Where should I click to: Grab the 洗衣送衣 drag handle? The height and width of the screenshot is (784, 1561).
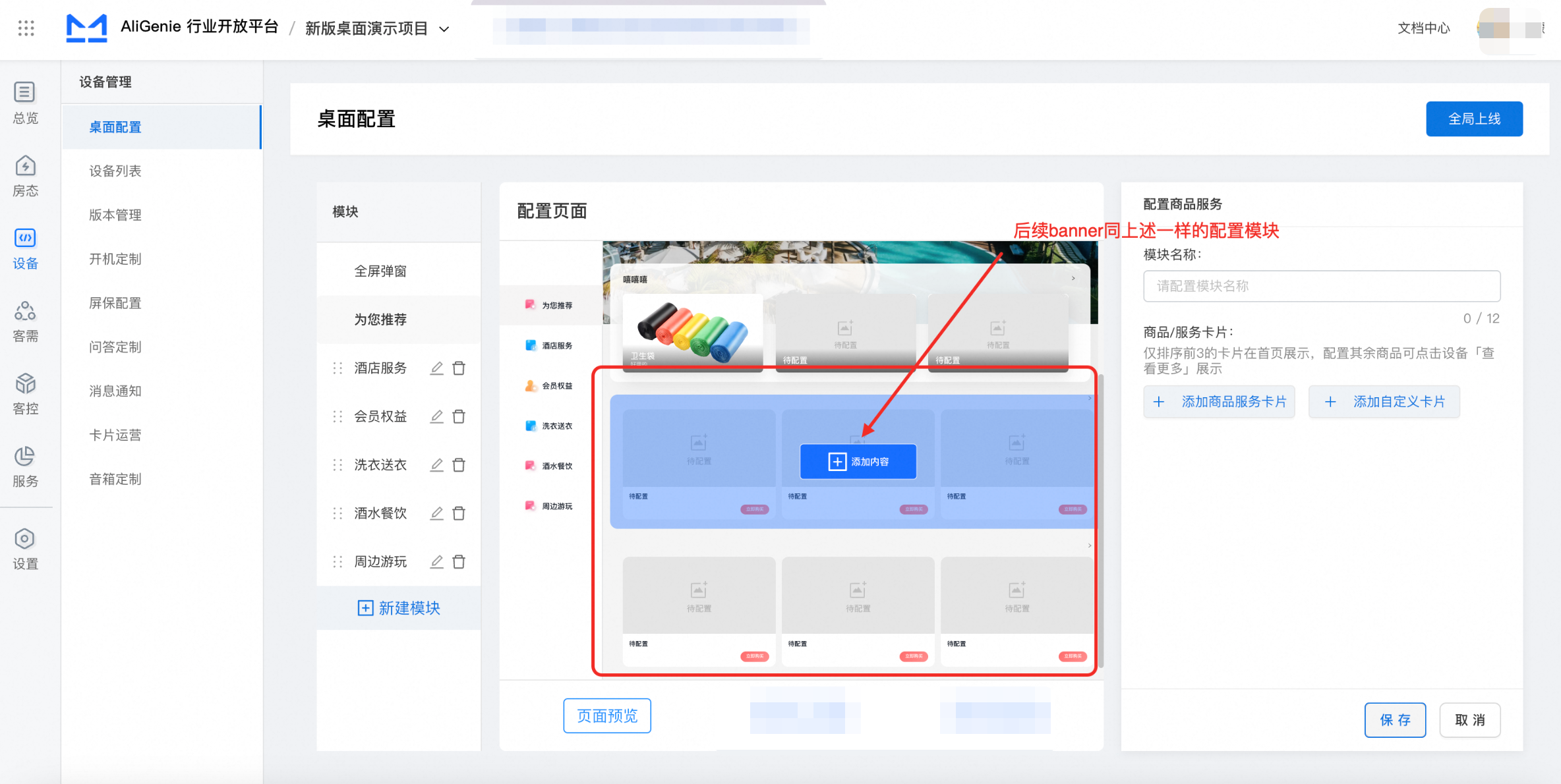pyautogui.click(x=338, y=465)
